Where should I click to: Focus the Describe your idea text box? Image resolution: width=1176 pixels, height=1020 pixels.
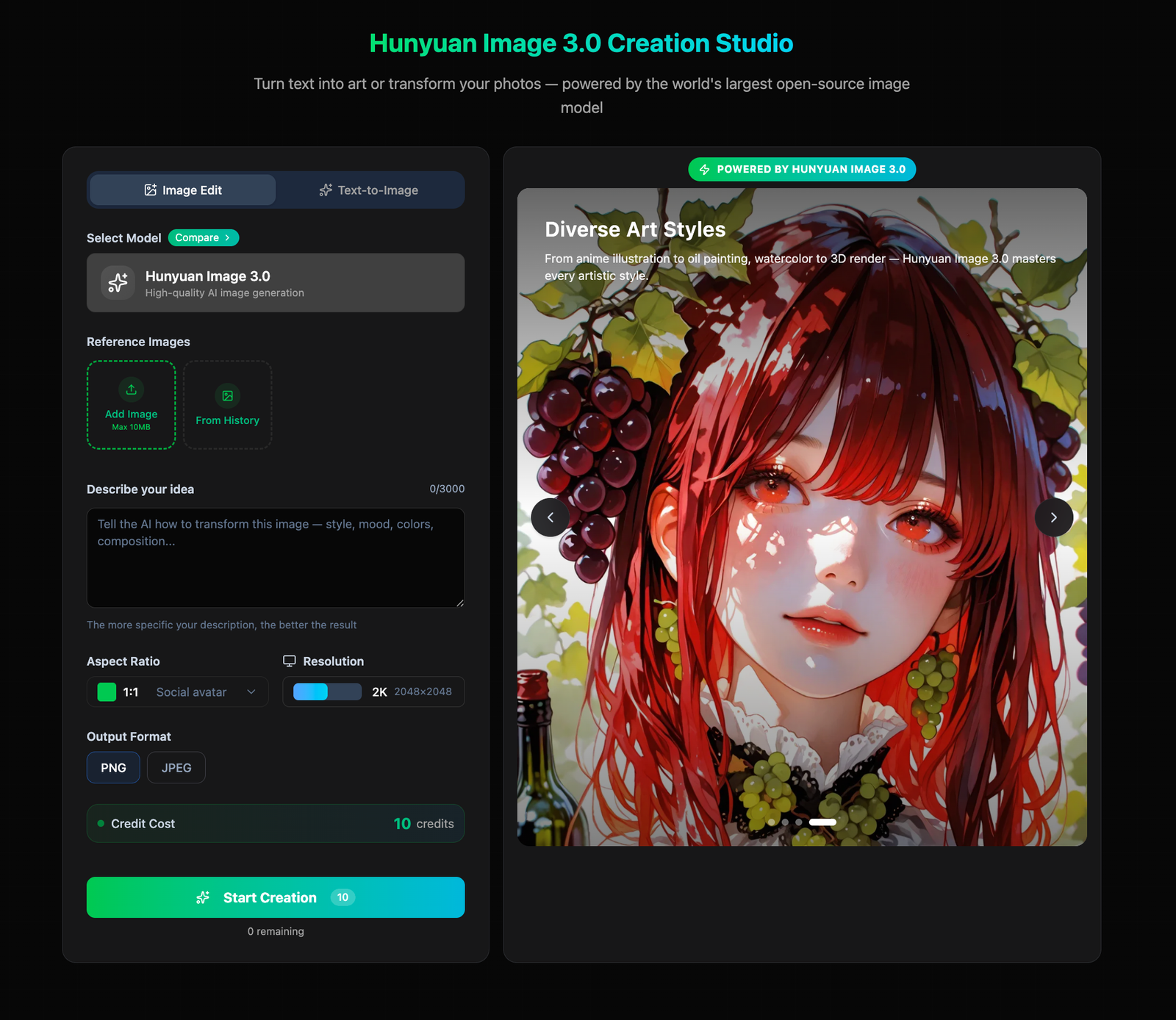(x=276, y=558)
